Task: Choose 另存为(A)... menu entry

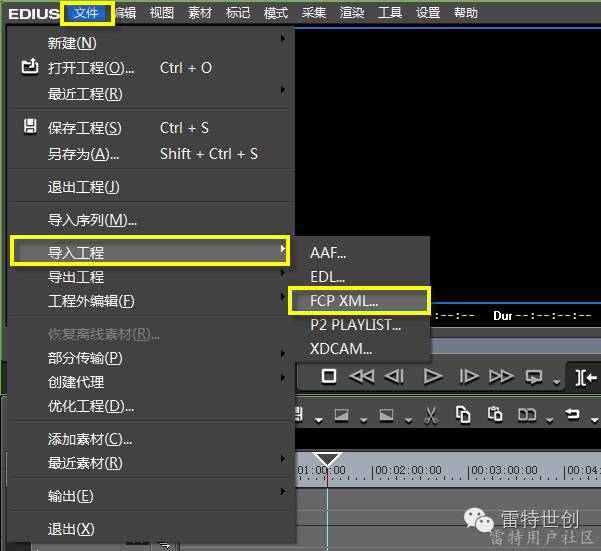Action: click(x=151, y=154)
